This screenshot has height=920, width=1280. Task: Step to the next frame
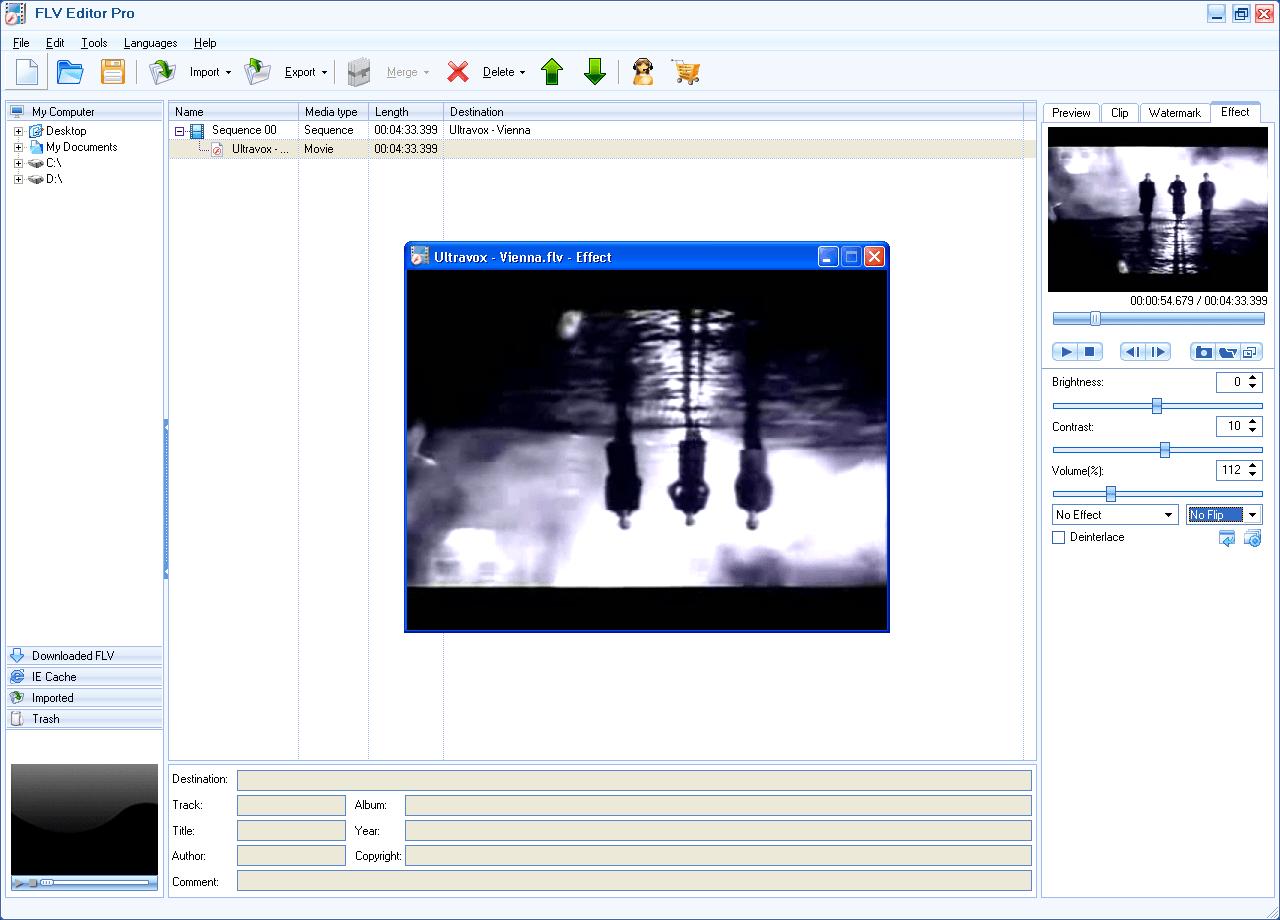(x=1157, y=352)
